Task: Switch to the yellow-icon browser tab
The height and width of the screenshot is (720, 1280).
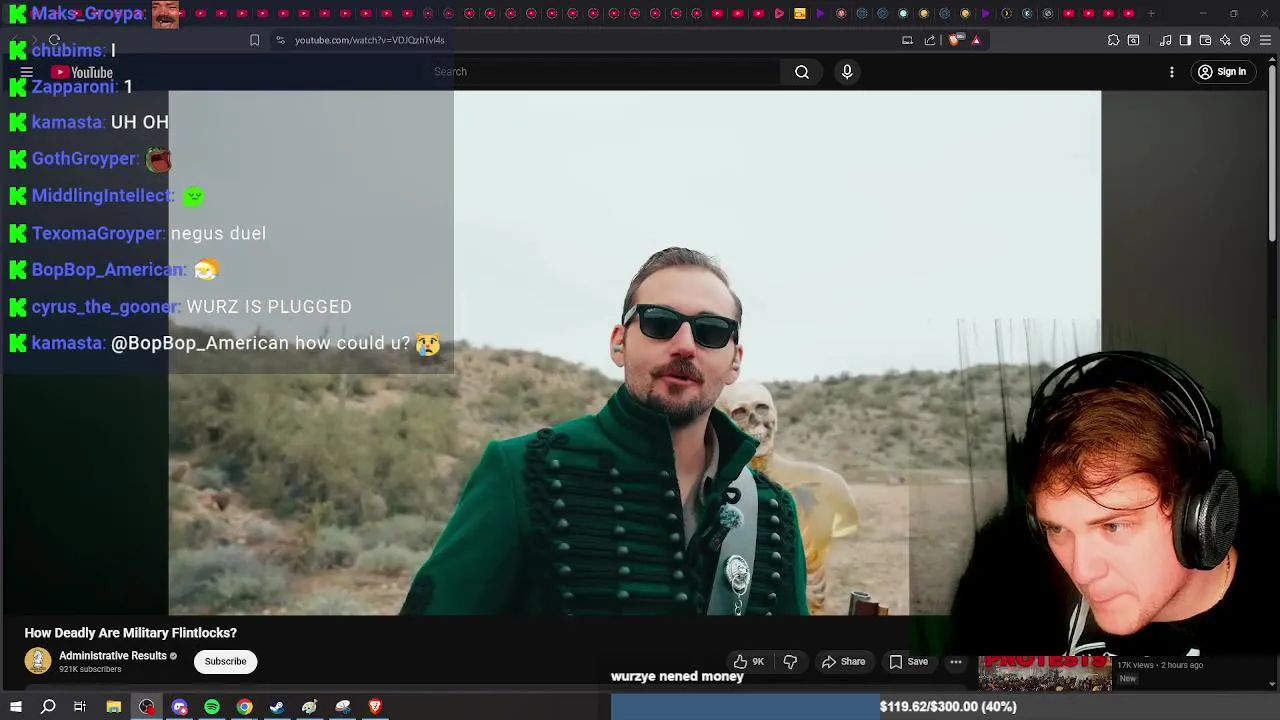Action: click(799, 13)
